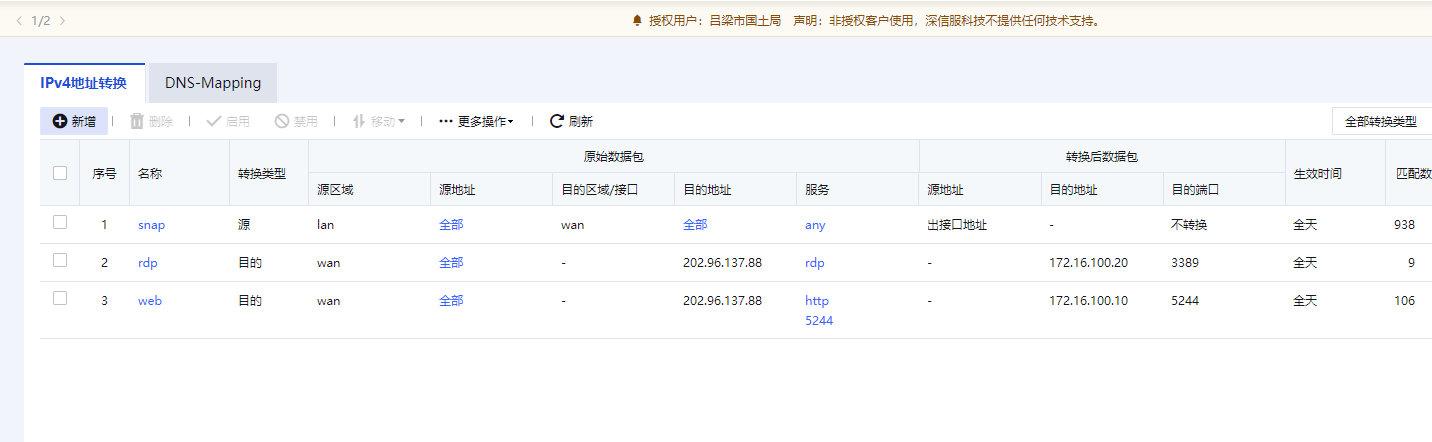Switch to the DNS-Mapping tab

(x=213, y=83)
